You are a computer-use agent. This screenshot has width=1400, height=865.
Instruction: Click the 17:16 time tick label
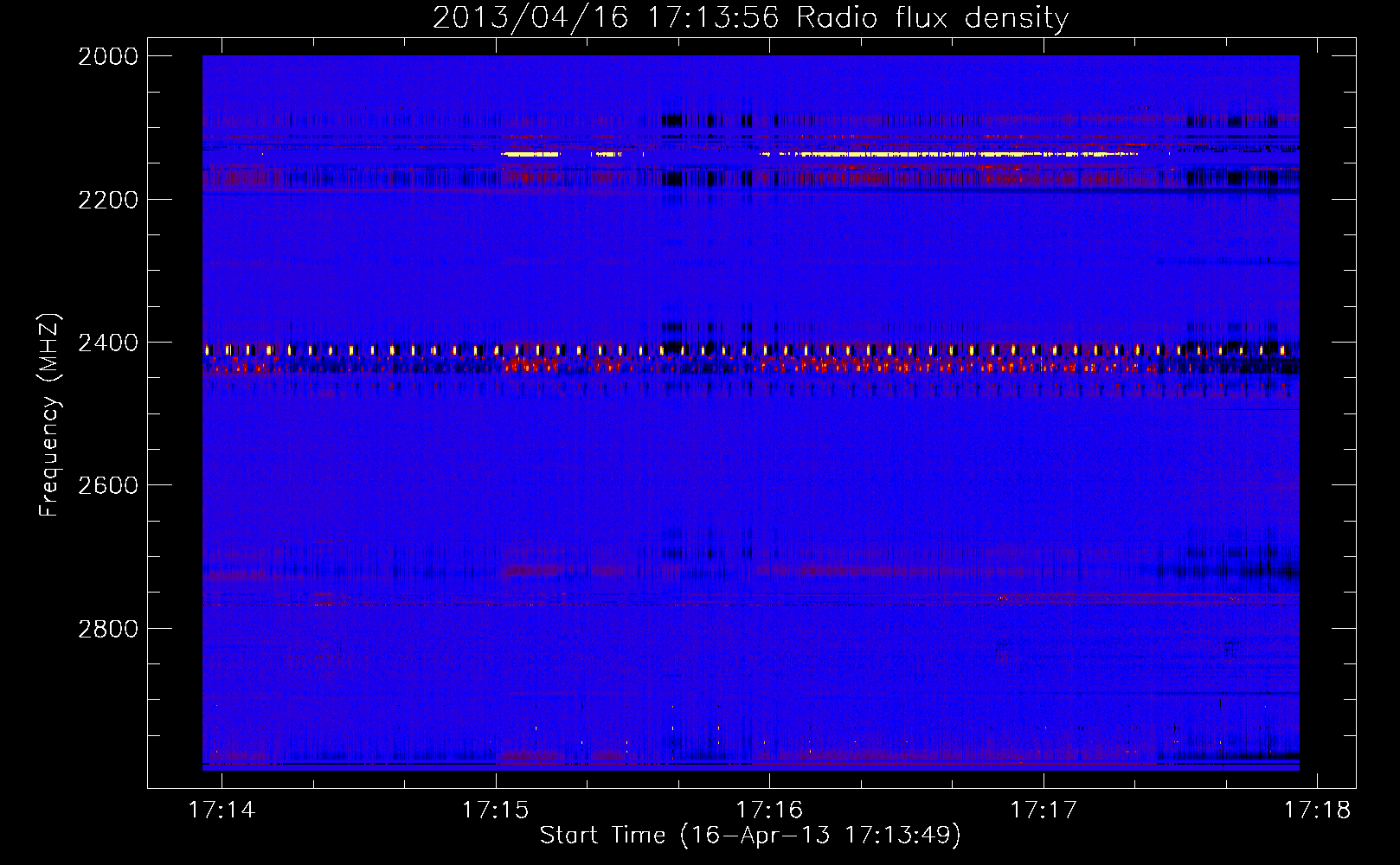[769, 811]
